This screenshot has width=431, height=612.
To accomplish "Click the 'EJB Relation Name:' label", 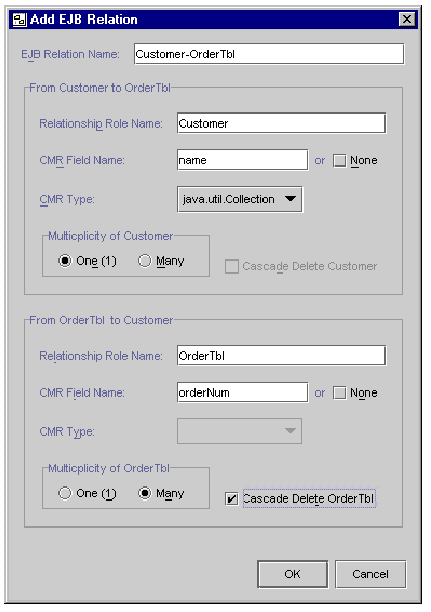I will [x=70, y=54].
